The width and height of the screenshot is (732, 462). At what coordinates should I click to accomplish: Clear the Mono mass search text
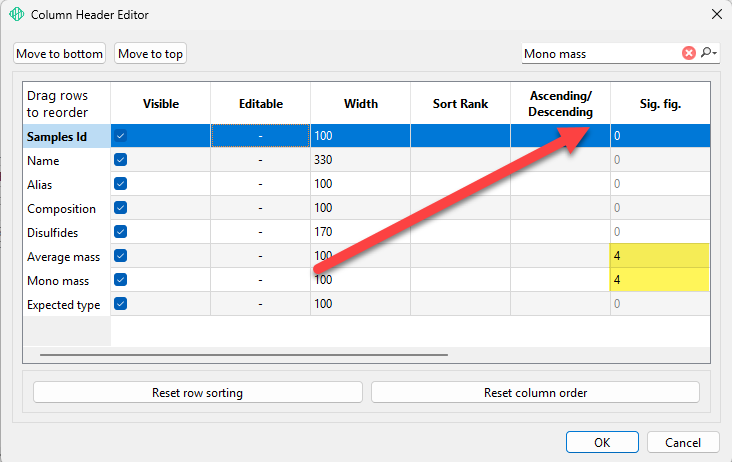(x=689, y=53)
